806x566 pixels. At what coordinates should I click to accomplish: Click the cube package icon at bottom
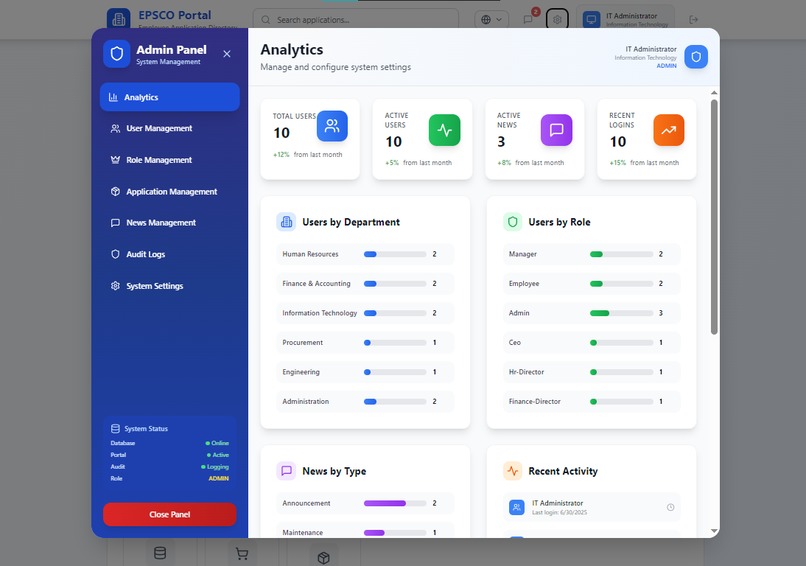coord(323,558)
